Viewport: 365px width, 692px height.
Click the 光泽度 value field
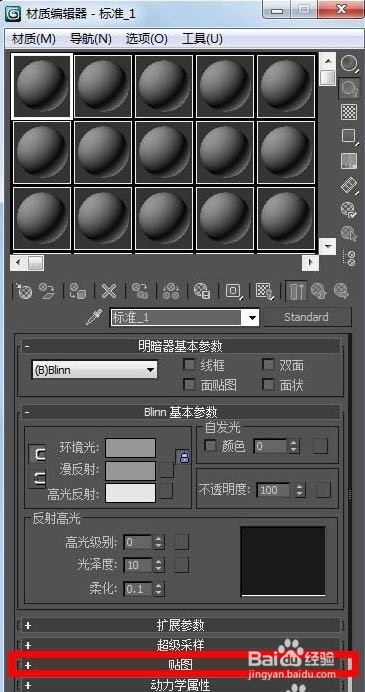pyautogui.click(x=138, y=565)
